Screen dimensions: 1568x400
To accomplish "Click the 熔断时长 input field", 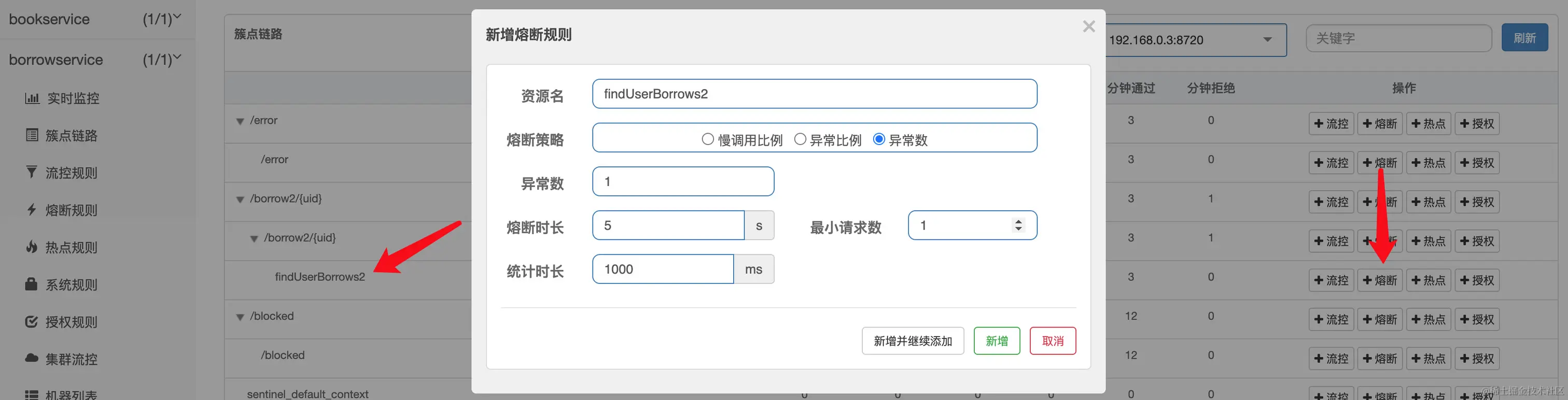I will tap(668, 225).
